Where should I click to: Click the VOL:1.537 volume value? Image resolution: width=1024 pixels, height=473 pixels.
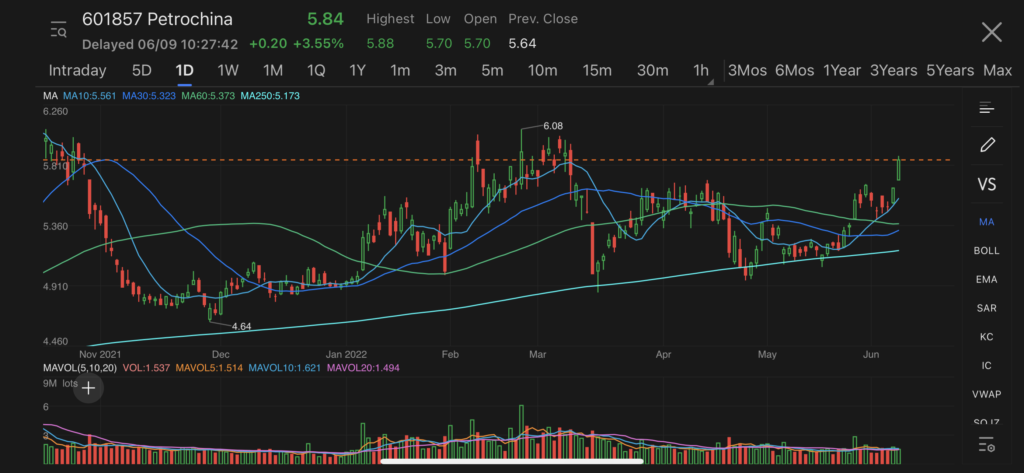[146, 368]
